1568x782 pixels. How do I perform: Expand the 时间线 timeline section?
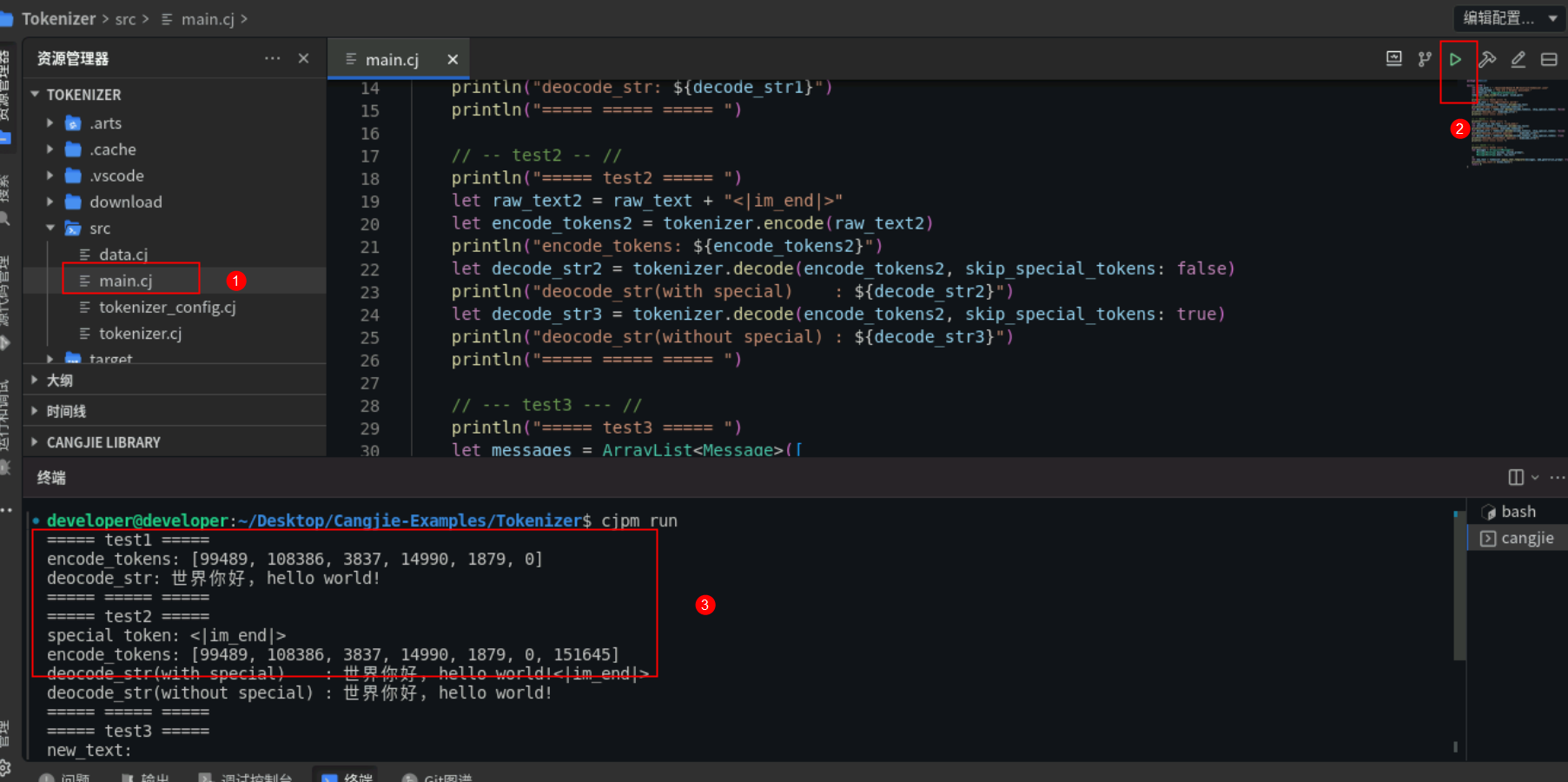174,411
